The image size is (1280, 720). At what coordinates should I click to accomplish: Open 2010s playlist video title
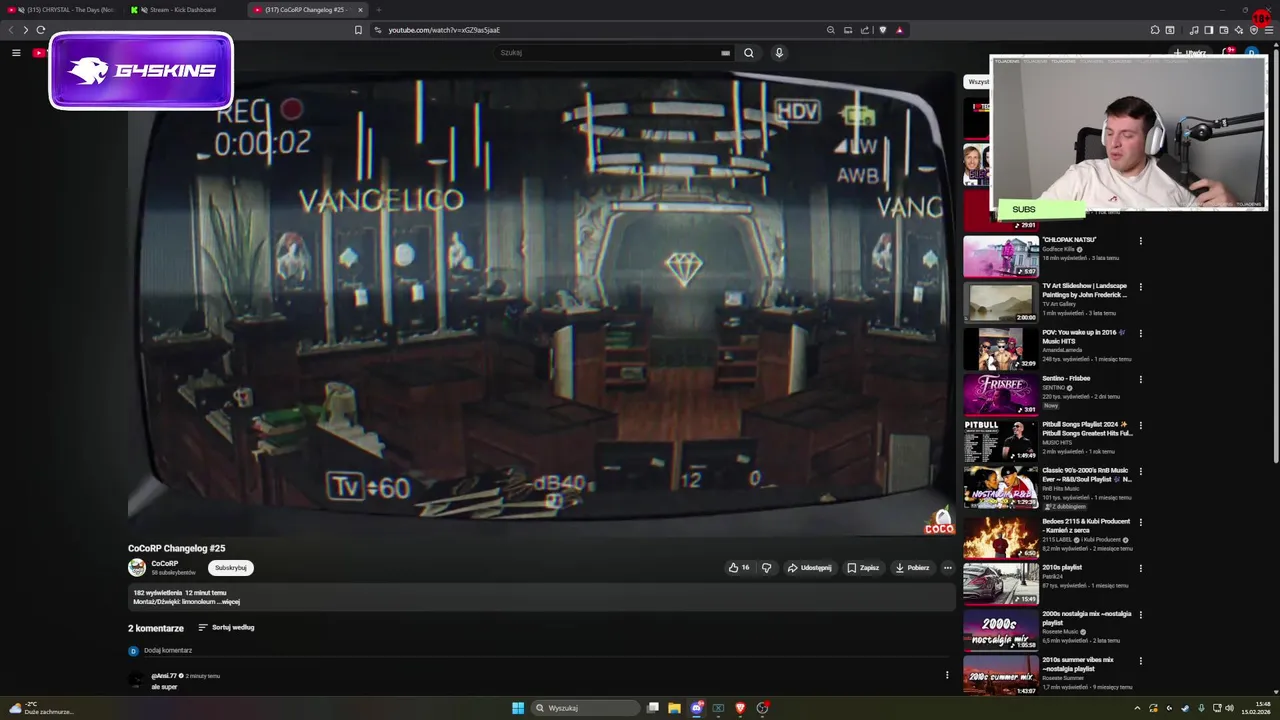(x=1062, y=568)
